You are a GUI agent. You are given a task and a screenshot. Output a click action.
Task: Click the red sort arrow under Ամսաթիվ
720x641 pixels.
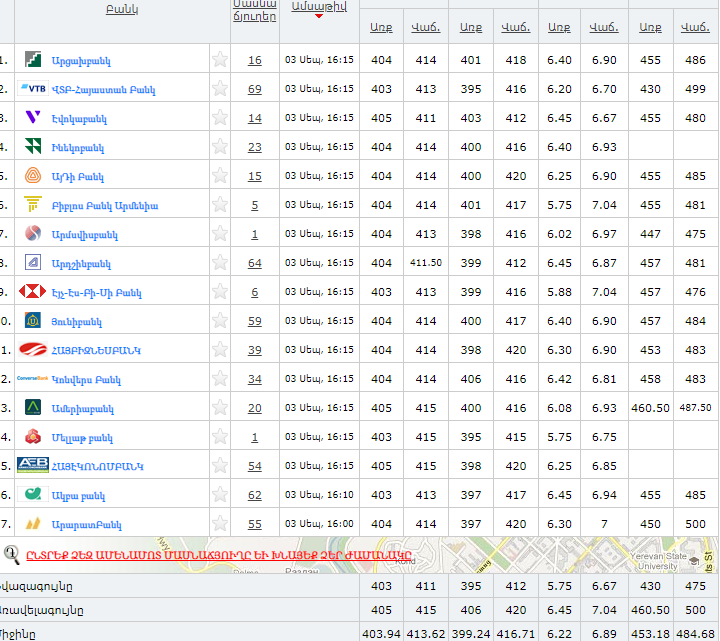click(x=319, y=16)
